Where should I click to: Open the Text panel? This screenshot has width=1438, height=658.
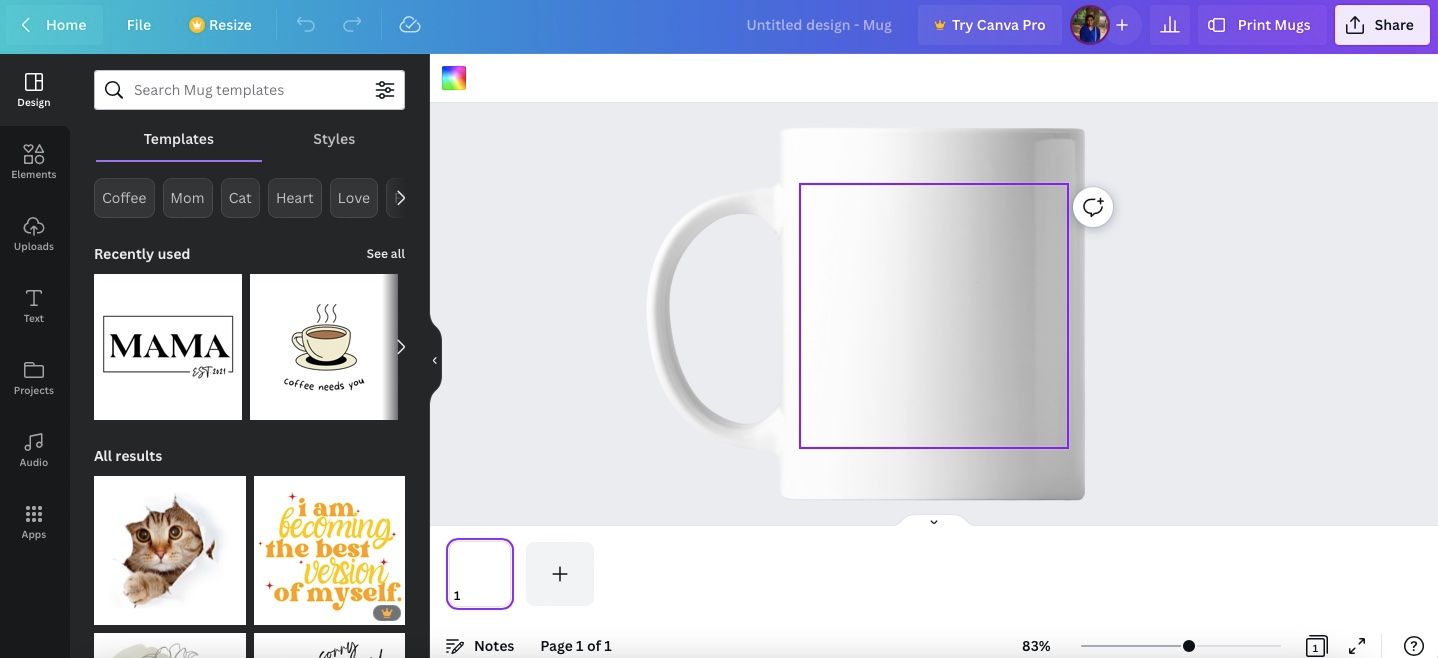(34, 305)
